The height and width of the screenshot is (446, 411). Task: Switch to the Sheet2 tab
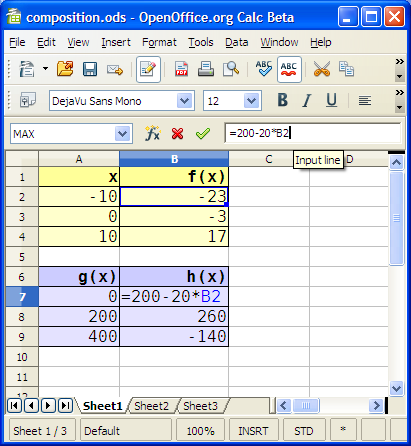pyautogui.click(x=152, y=406)
